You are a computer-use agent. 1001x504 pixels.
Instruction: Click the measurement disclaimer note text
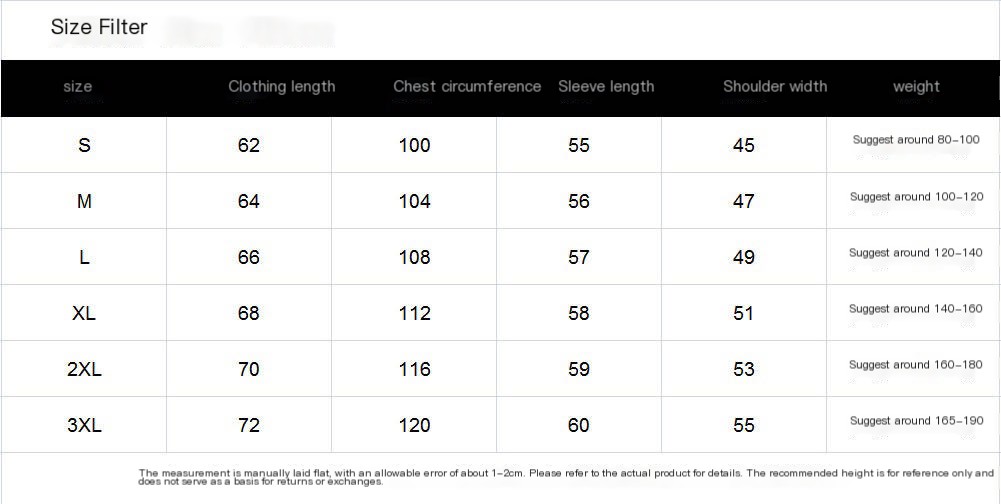point(566,477)
